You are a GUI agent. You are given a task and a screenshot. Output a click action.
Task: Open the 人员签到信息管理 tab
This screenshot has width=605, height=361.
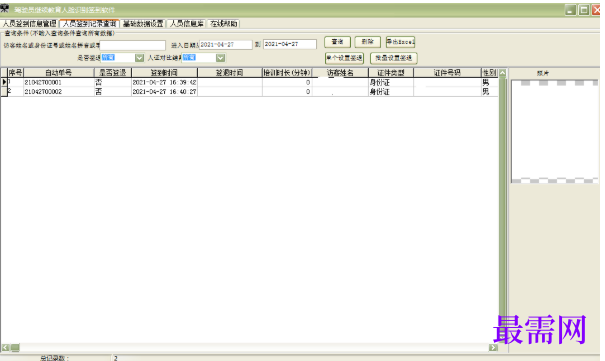[x=30, y=24]
